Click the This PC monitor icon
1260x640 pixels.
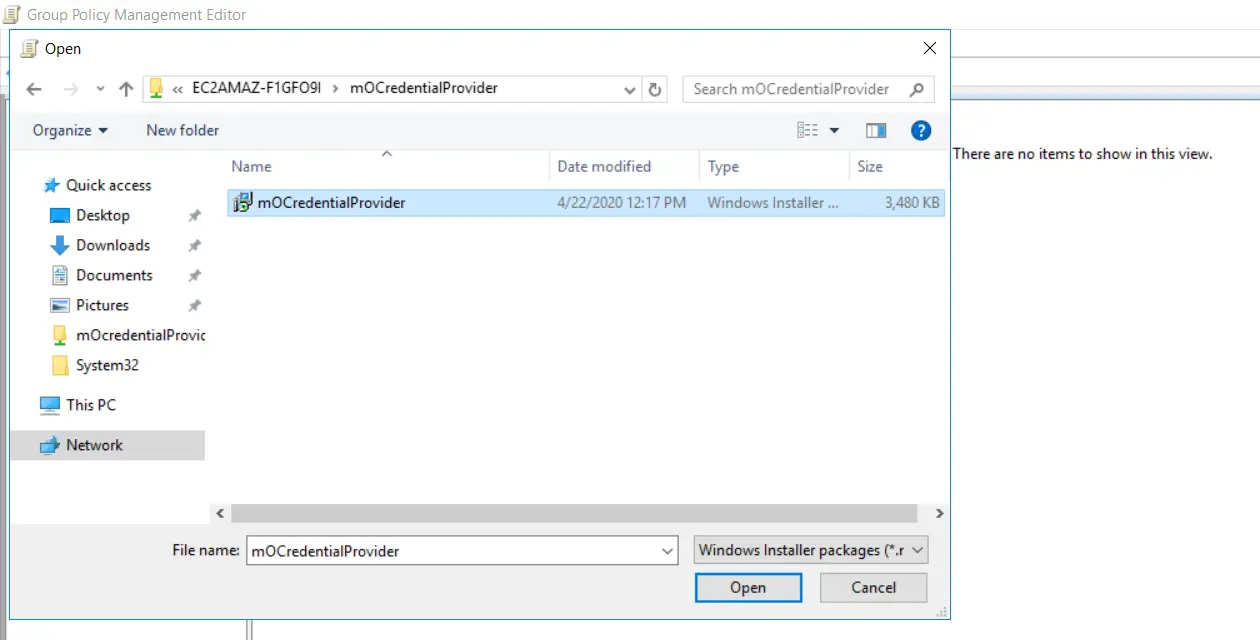tap(50, 405)
